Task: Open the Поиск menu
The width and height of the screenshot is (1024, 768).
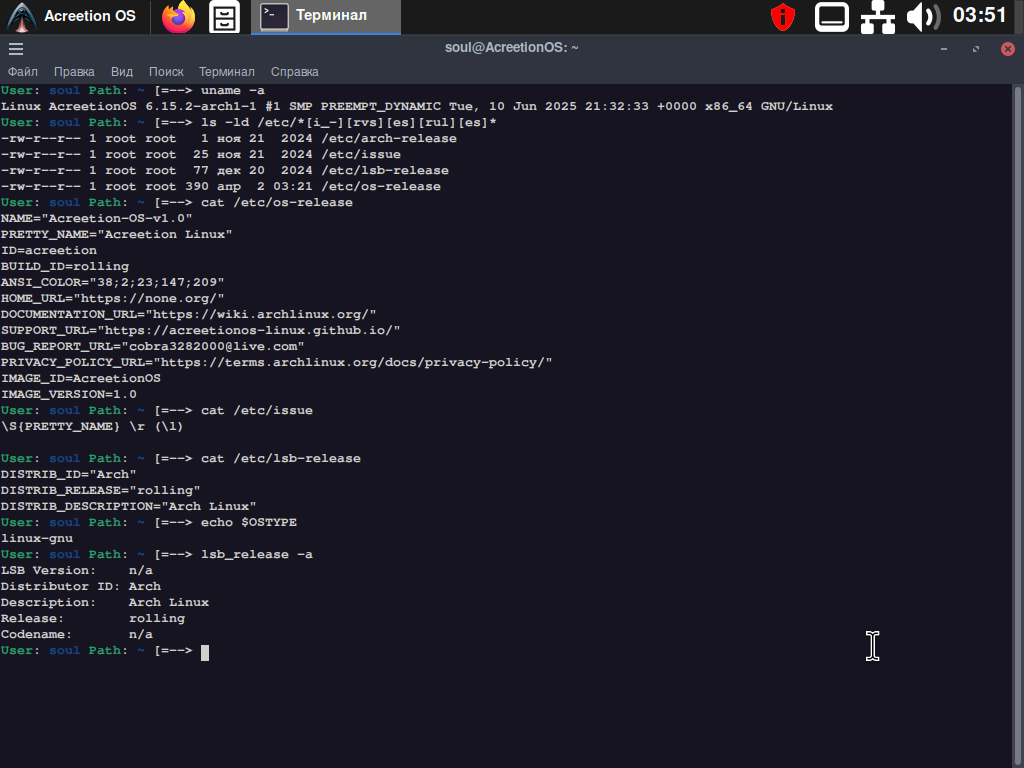Action: point(166,72)
